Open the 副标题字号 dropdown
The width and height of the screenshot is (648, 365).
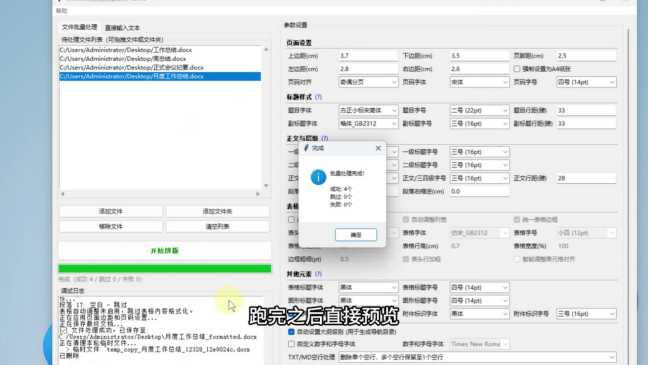pos(479,124)
